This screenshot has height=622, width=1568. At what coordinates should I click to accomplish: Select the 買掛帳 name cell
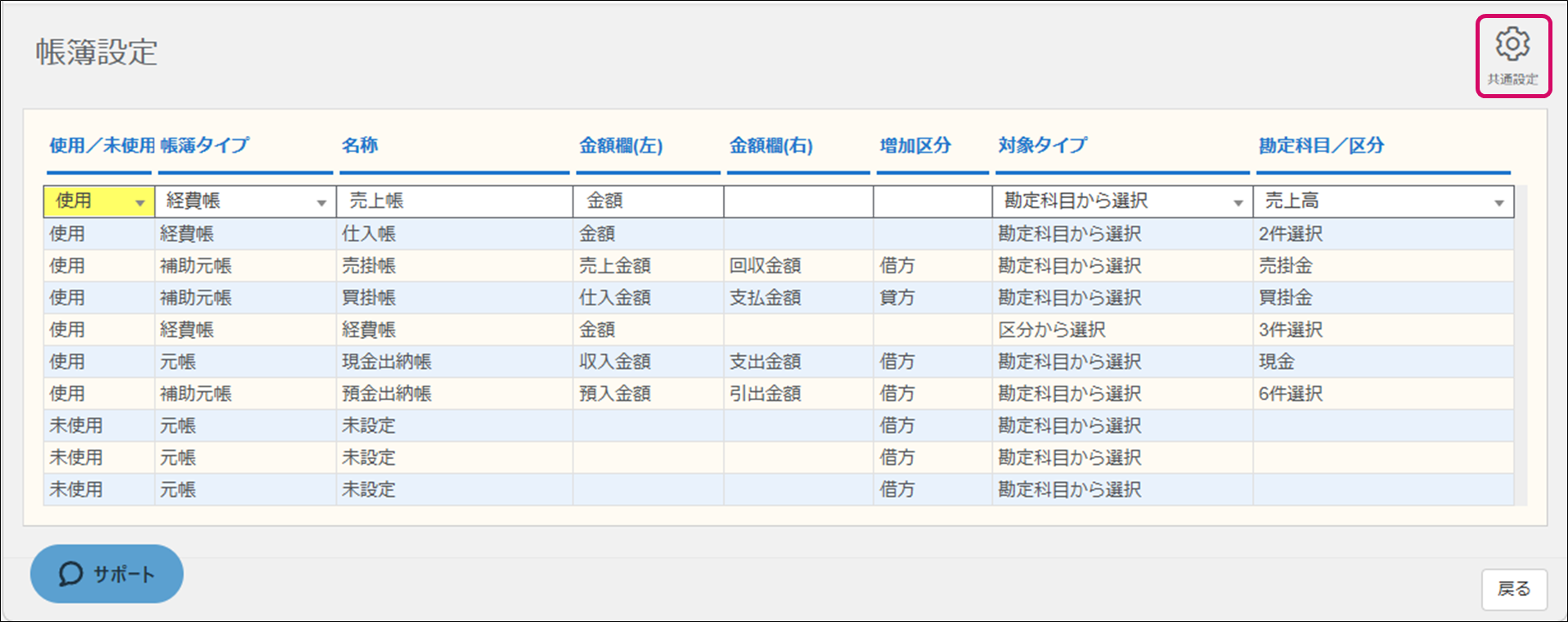[x=369, y=298]
